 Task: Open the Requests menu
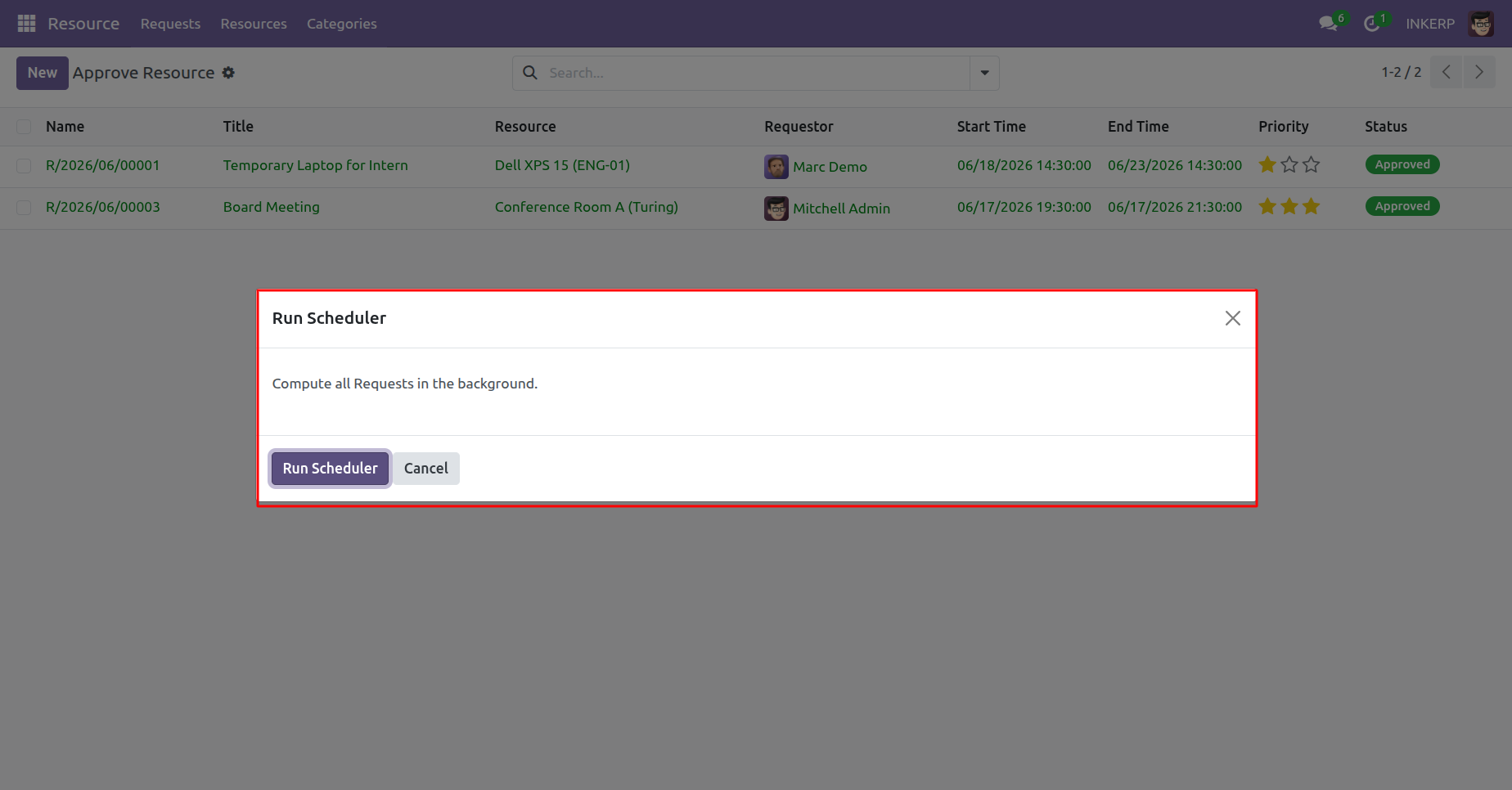(170, 24)
